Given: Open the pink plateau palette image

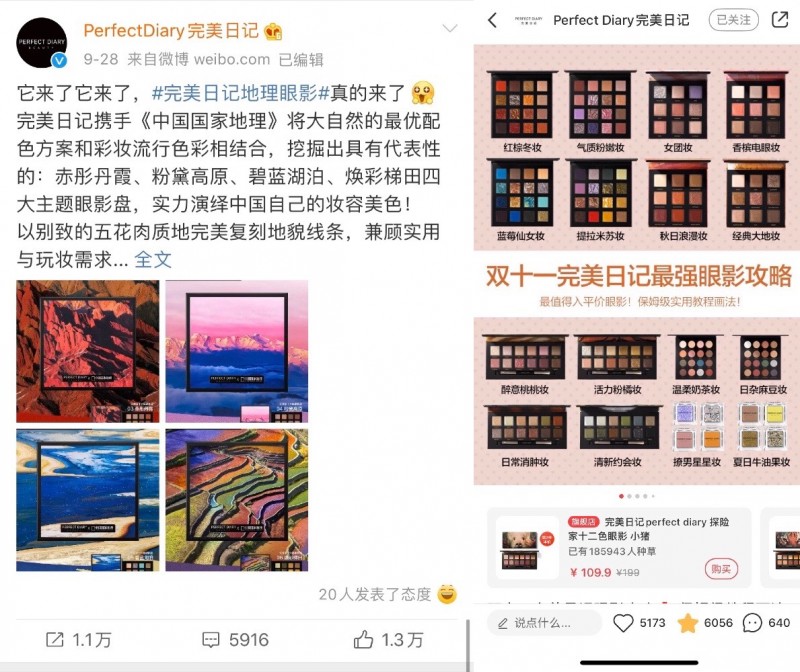Looking at the screenshot, I should click(237, 352).
